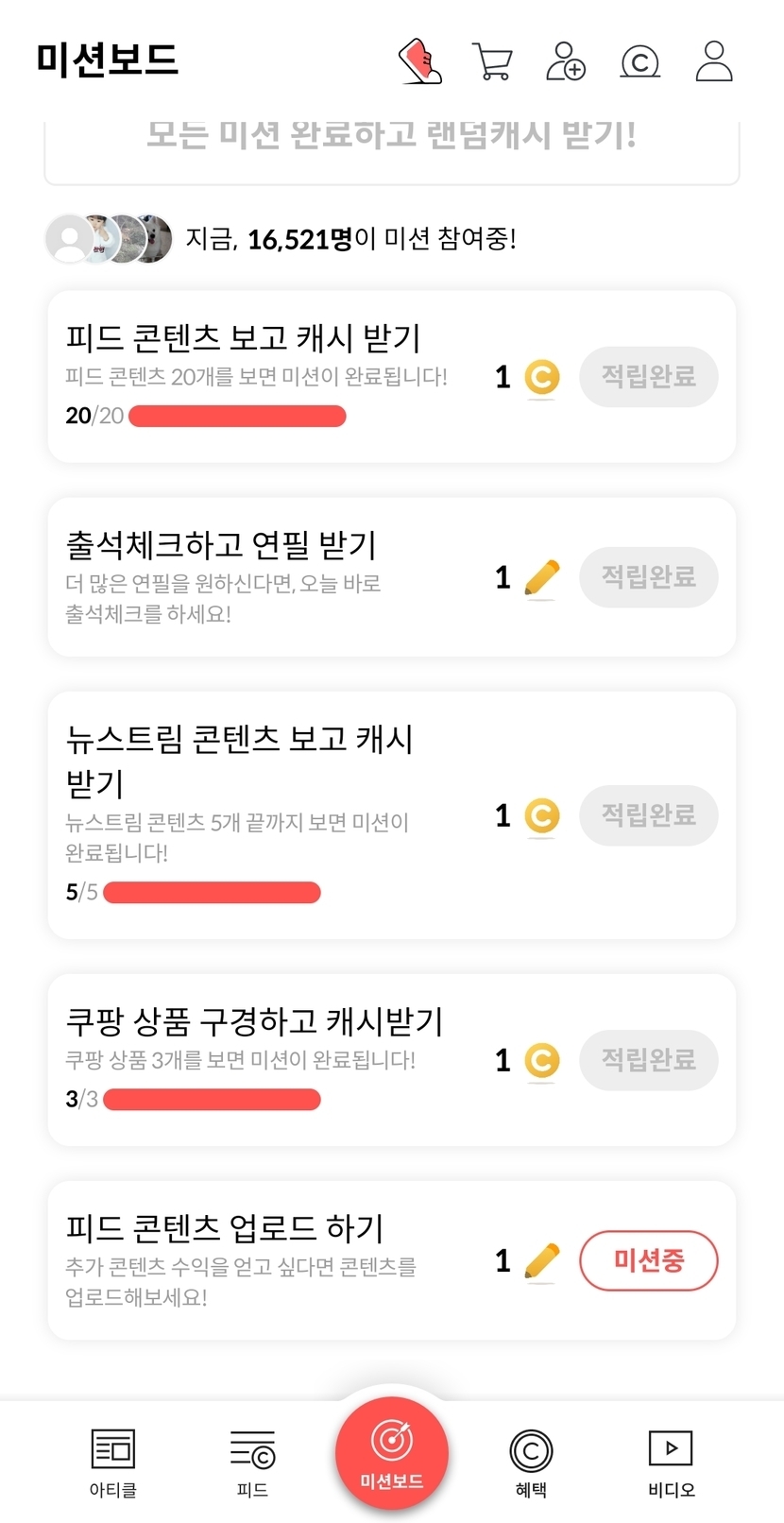The image size is (784, 1523).
Task: Select the 미션보드 center tab
Action: 392,1453
